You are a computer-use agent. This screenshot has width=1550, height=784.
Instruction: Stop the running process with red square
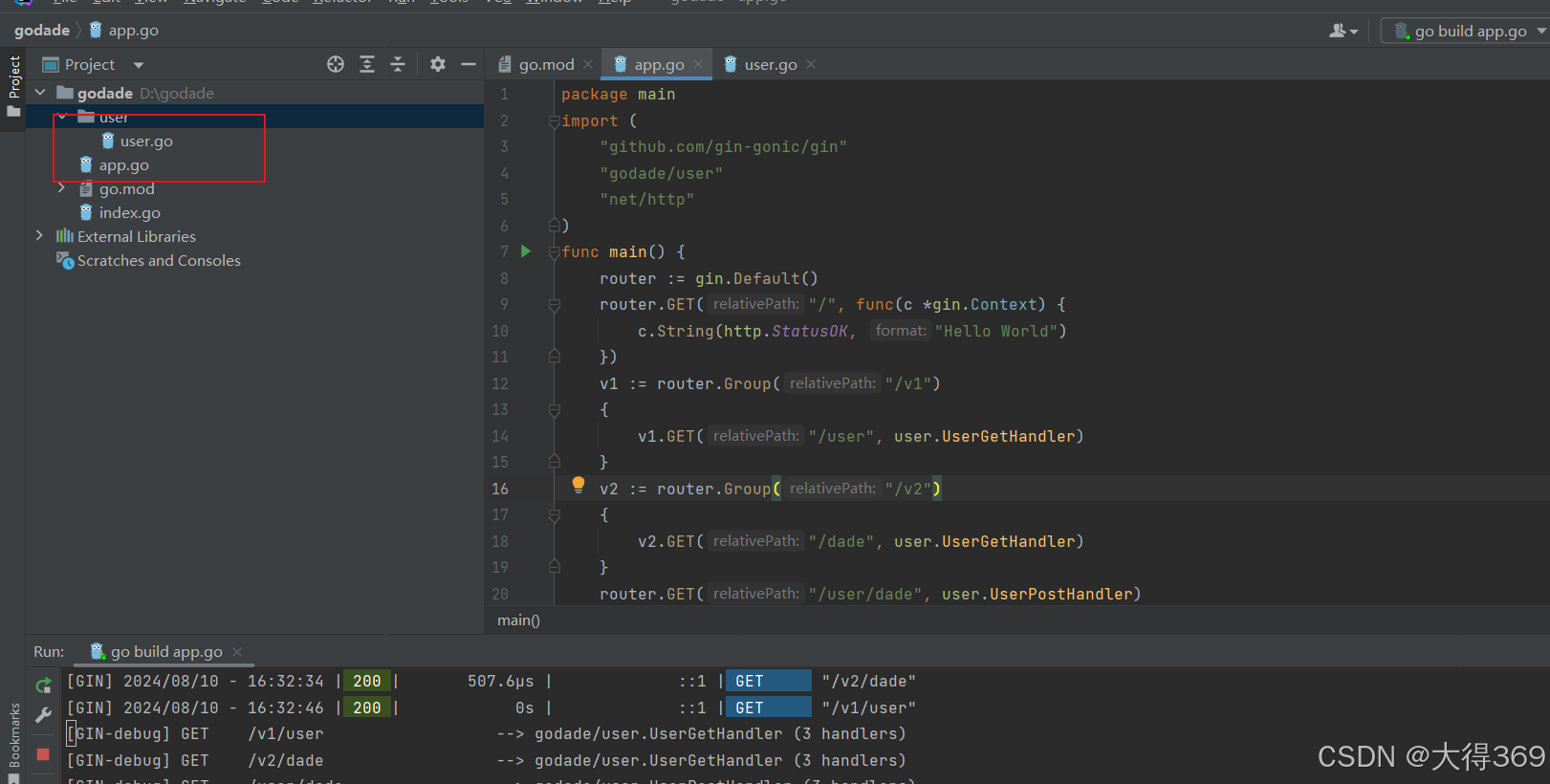(x=43, y=754)
